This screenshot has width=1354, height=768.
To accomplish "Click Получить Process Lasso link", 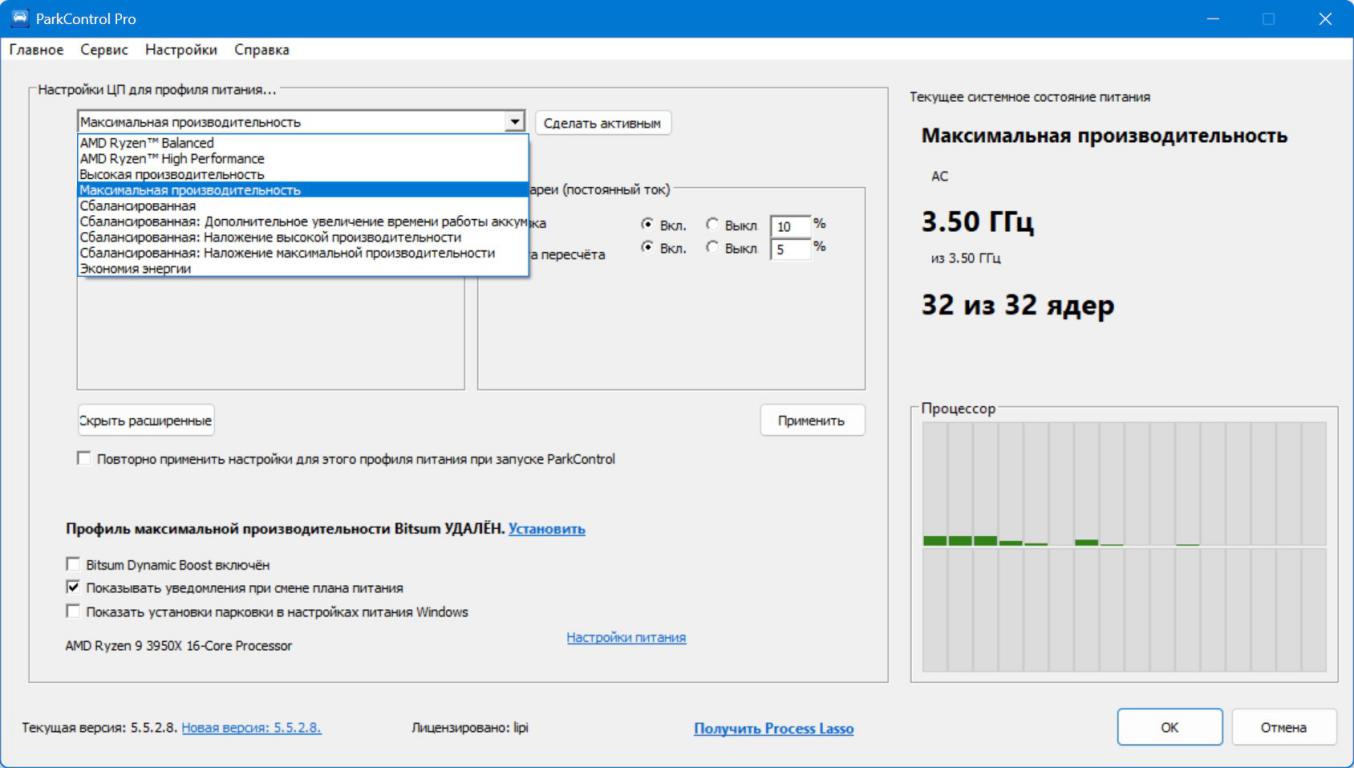I will coord(773,729).
